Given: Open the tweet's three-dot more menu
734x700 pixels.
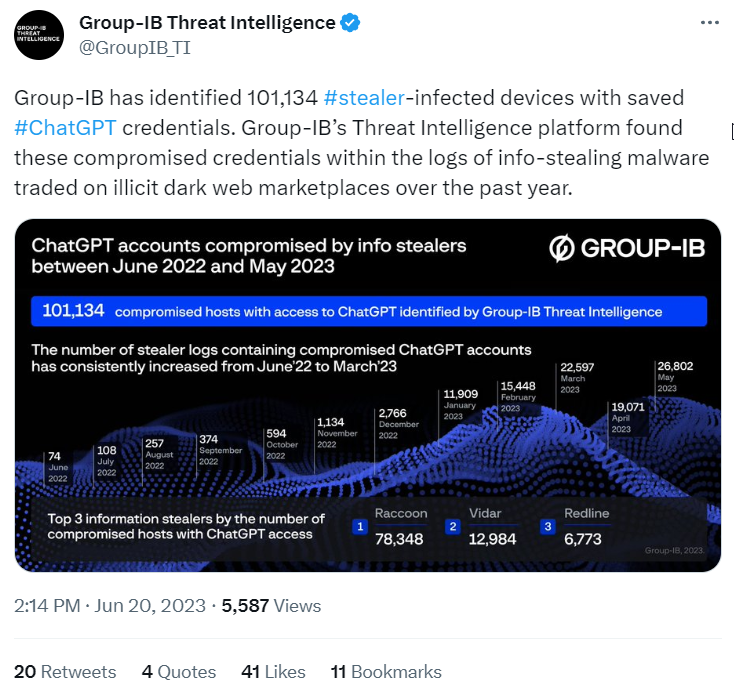Looking at the screenshot, I should [x=710, y=22].
